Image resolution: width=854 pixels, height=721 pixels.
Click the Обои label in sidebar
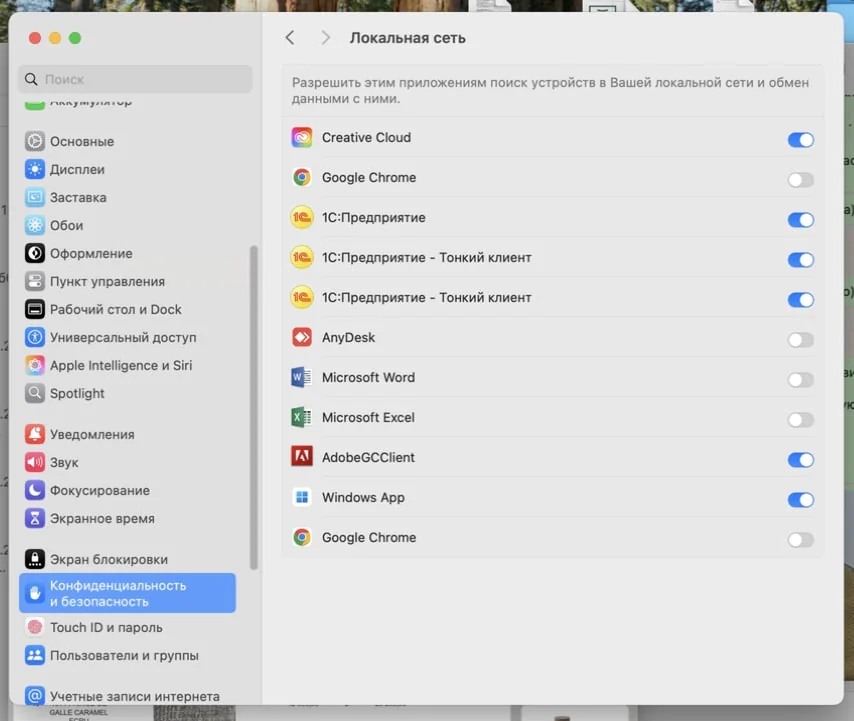[x=66, y=225]
